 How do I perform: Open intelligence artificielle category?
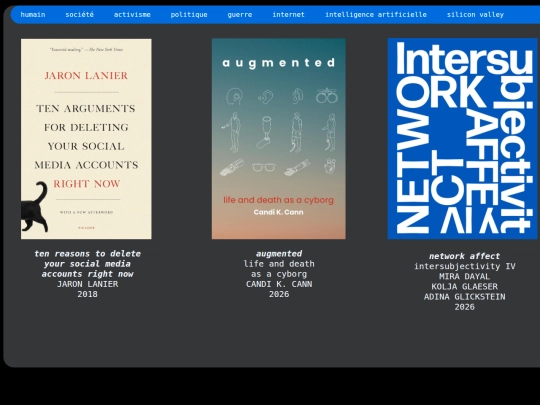pos(376,14)
